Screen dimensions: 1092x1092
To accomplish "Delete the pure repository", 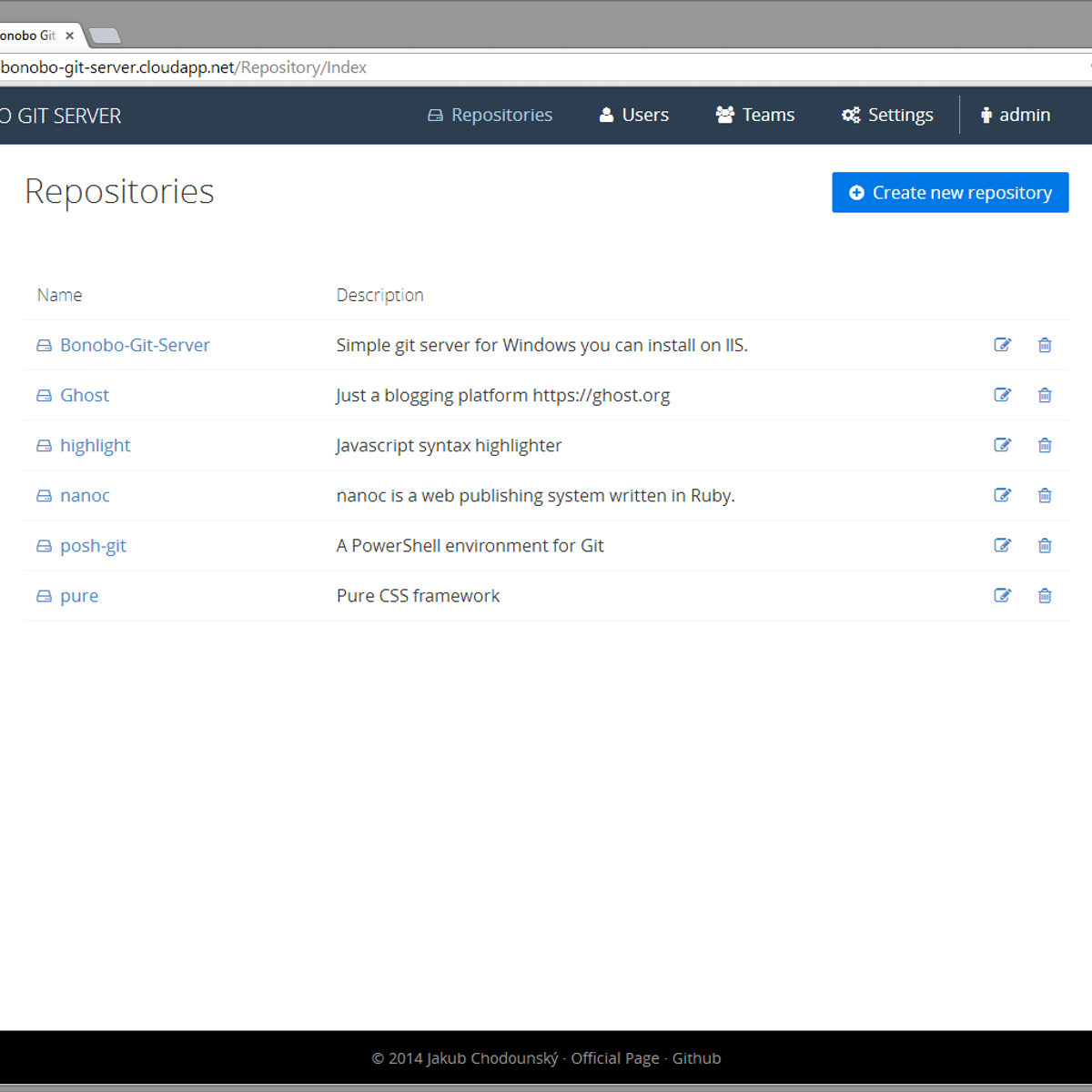I will [1045, 595].
